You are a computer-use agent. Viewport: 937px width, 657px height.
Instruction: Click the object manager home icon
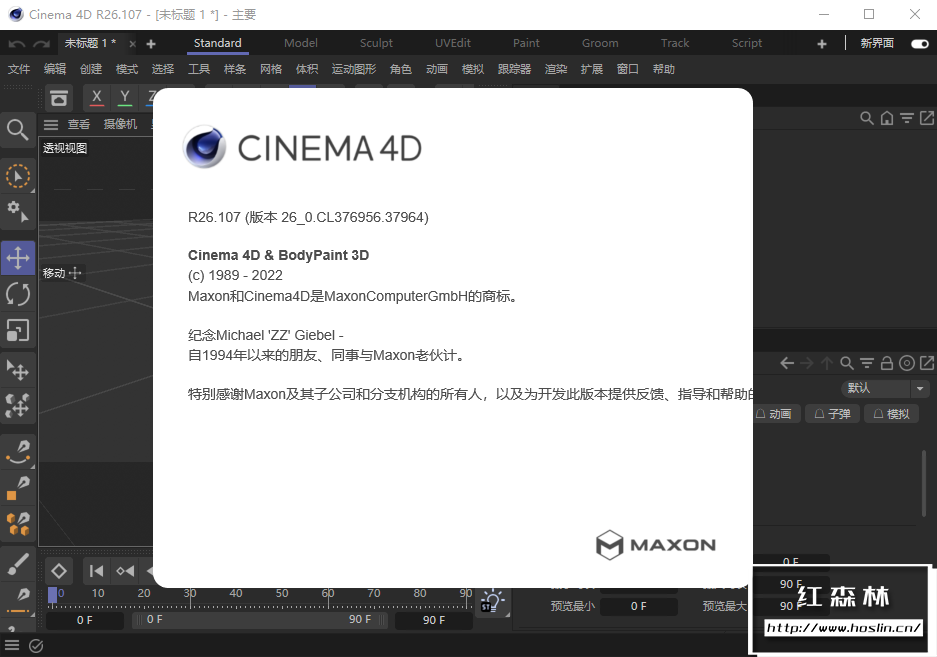pos(887,118)
